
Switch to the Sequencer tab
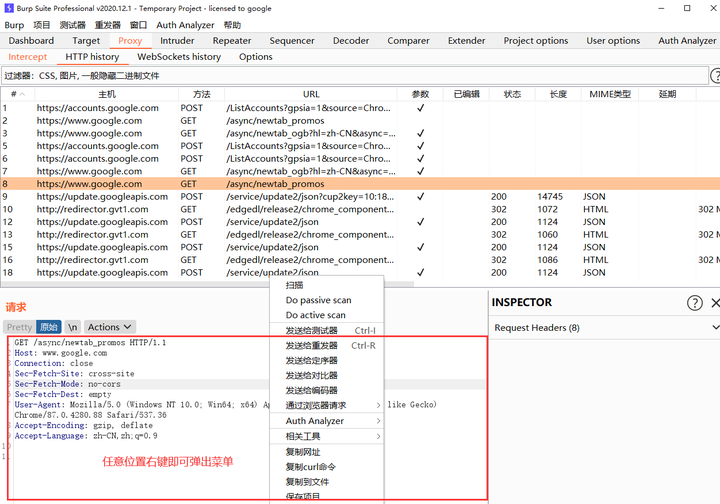point(292,41)
